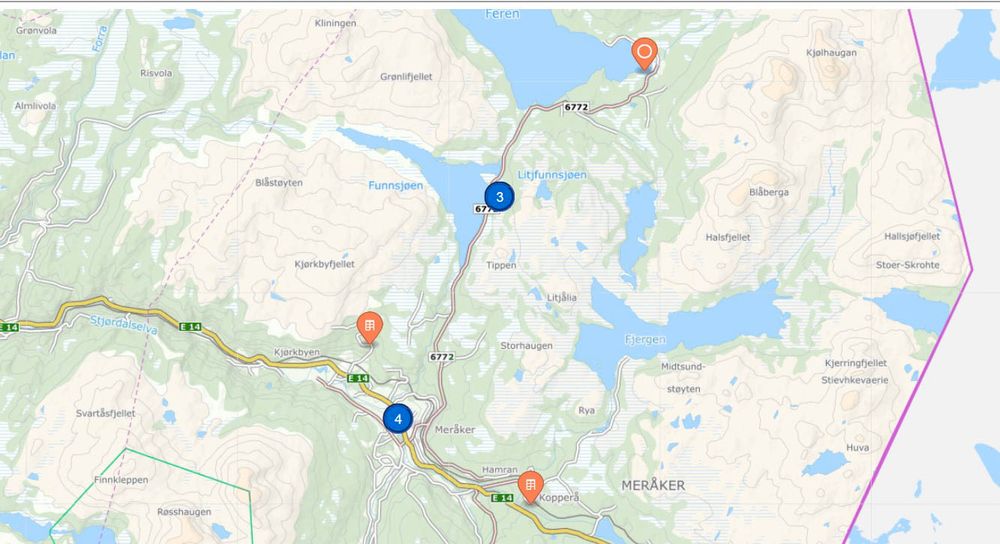Image resolution: width=1000 pixels, height=544 pixels.
Task: Select the orange building marker near Kjørkbyen
Action: click(369, 328)
